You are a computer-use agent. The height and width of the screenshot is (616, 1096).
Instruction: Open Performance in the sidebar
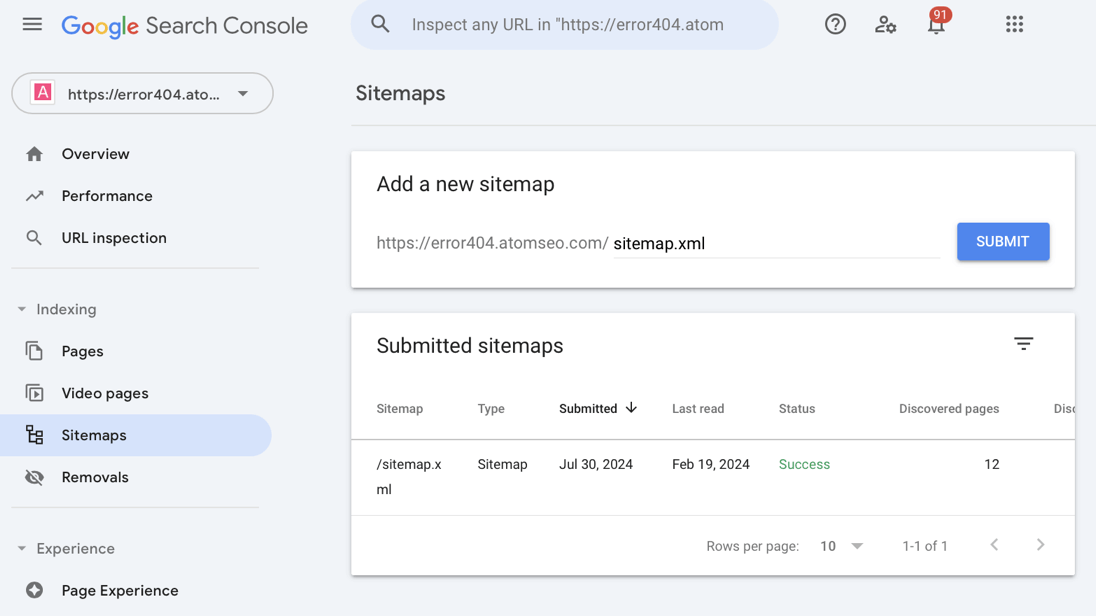107,196
